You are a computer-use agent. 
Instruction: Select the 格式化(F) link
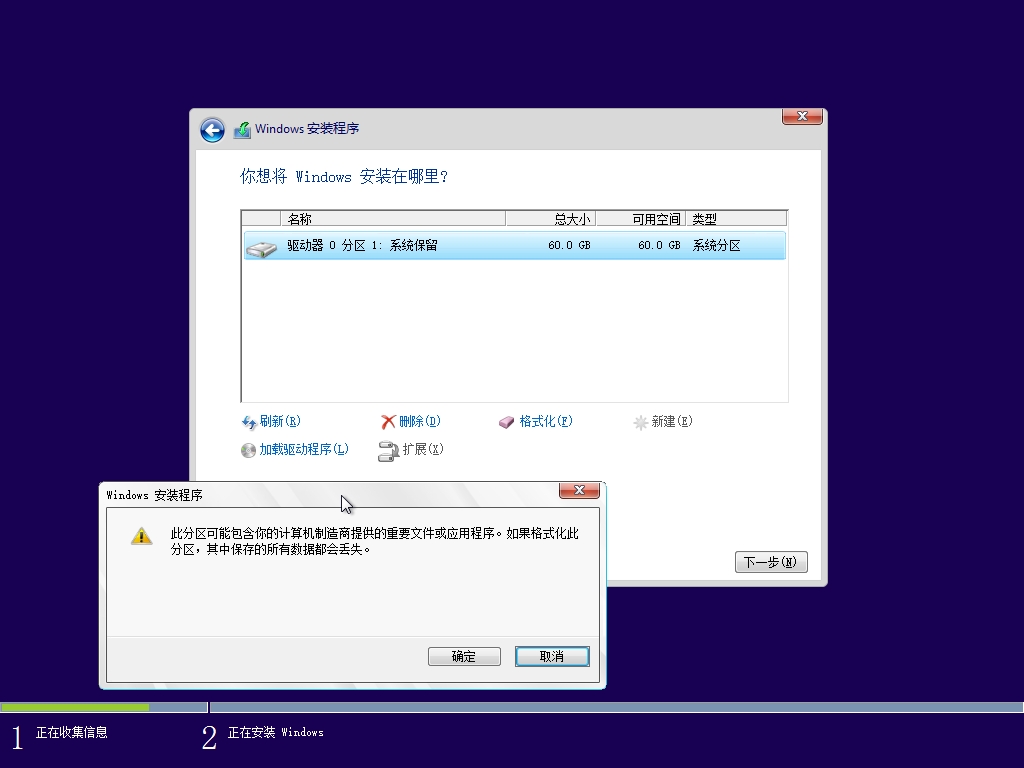(x=546, y=421)
